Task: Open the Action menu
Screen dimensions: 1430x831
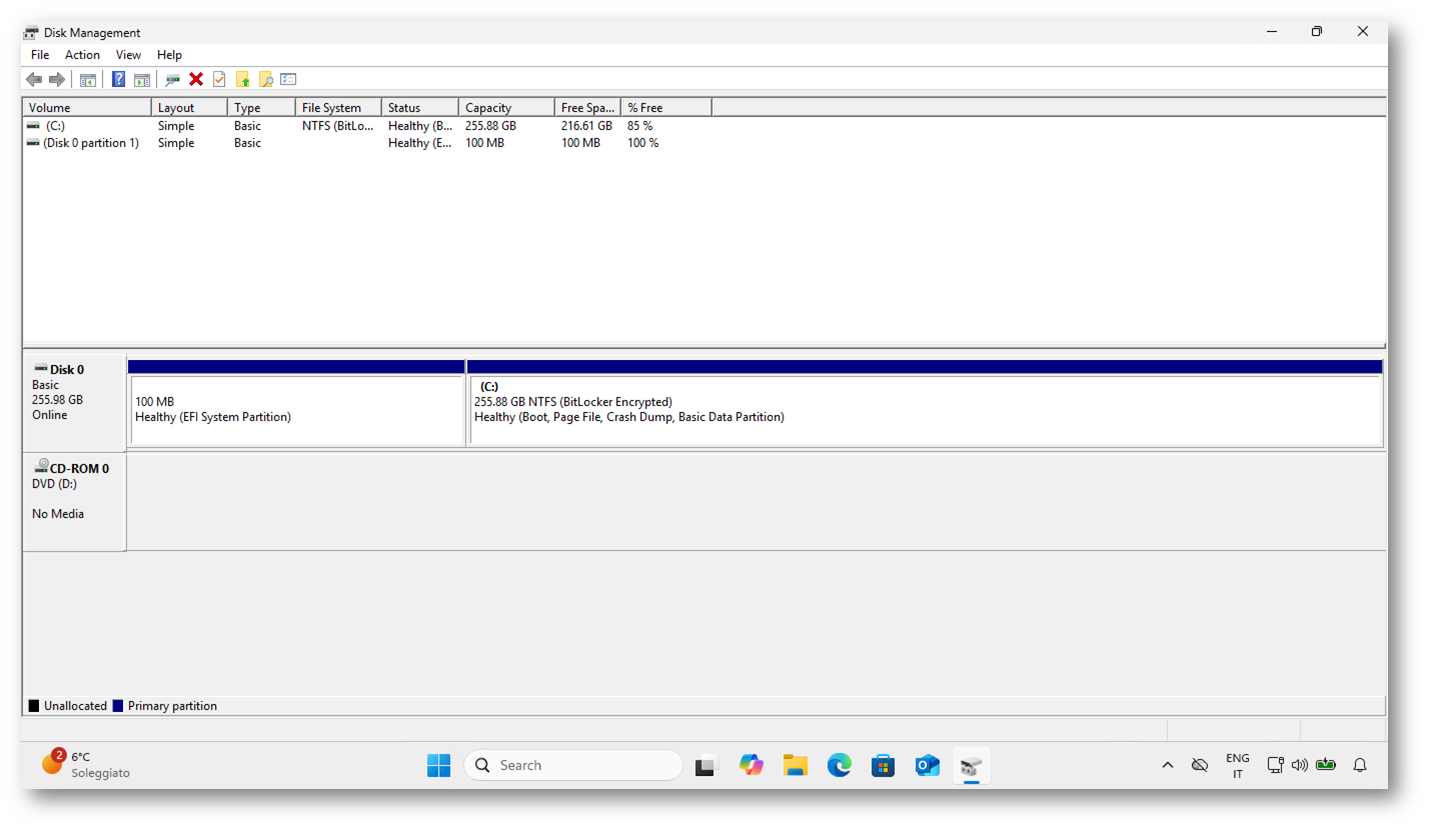Action: pyautogui.click(x=82, y=55)
